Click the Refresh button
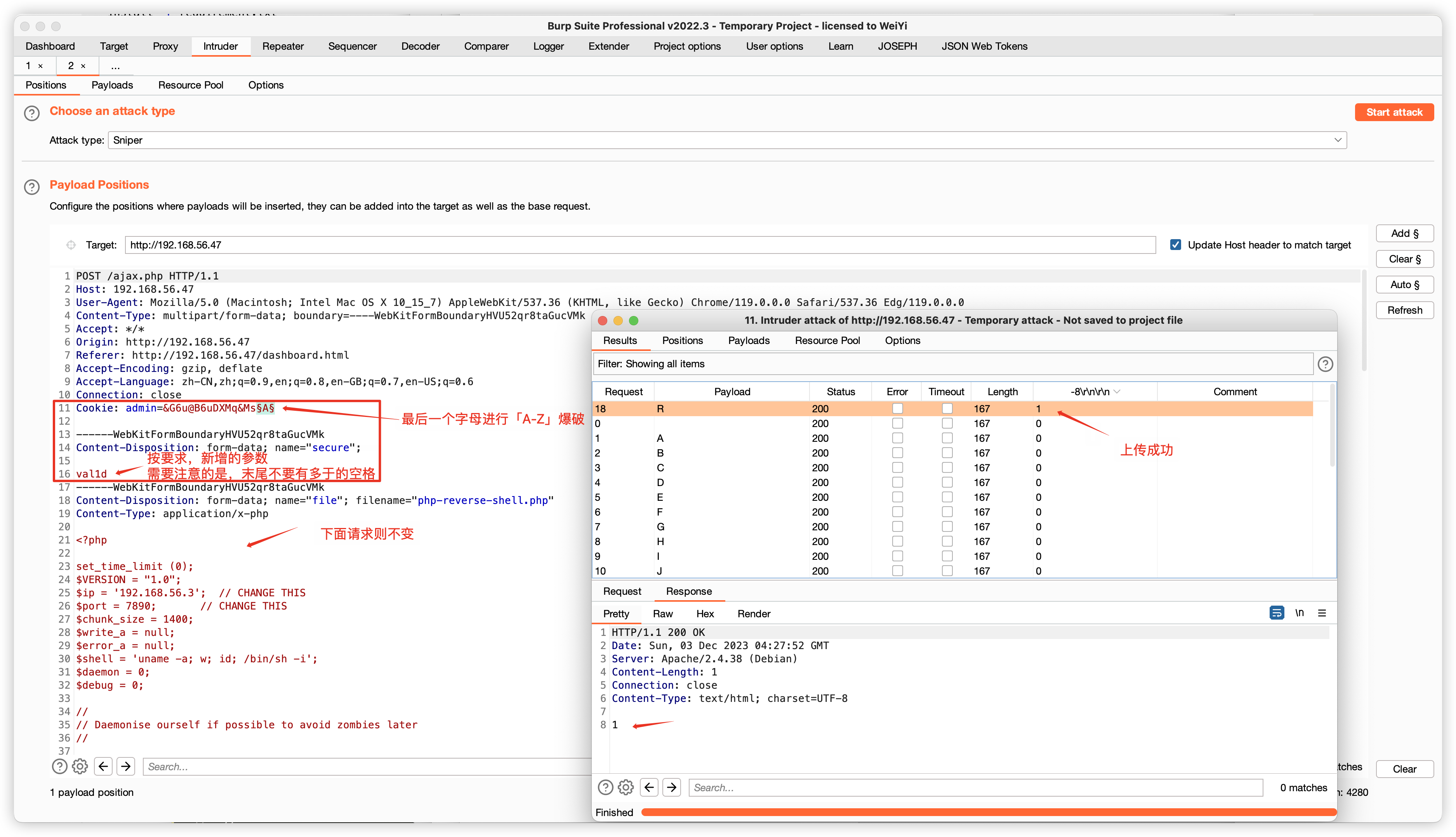The image size is (1456, 837). (x=1404, y=310)
